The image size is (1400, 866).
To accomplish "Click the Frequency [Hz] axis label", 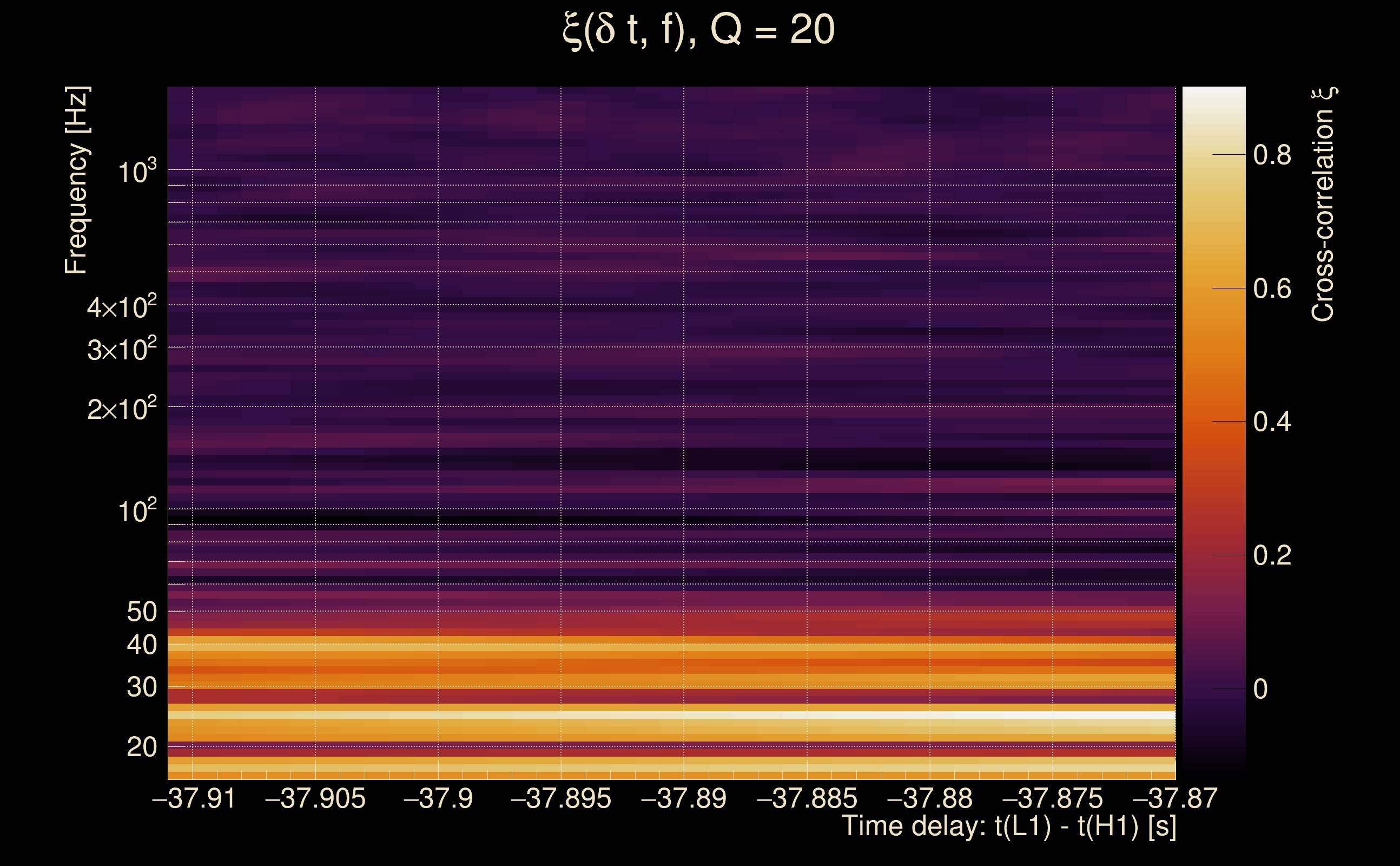I will pos(77,180).
